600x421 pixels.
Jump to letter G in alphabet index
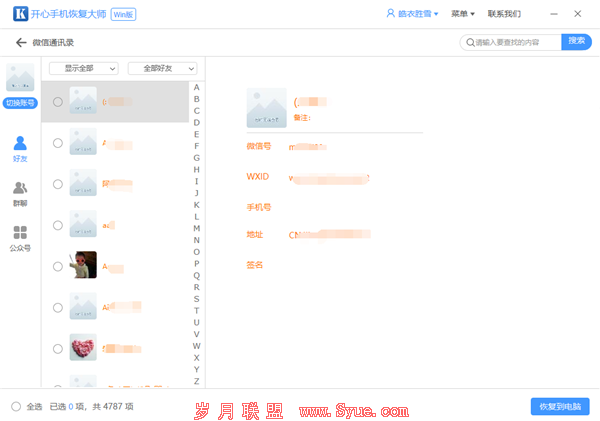coord(196,158)
